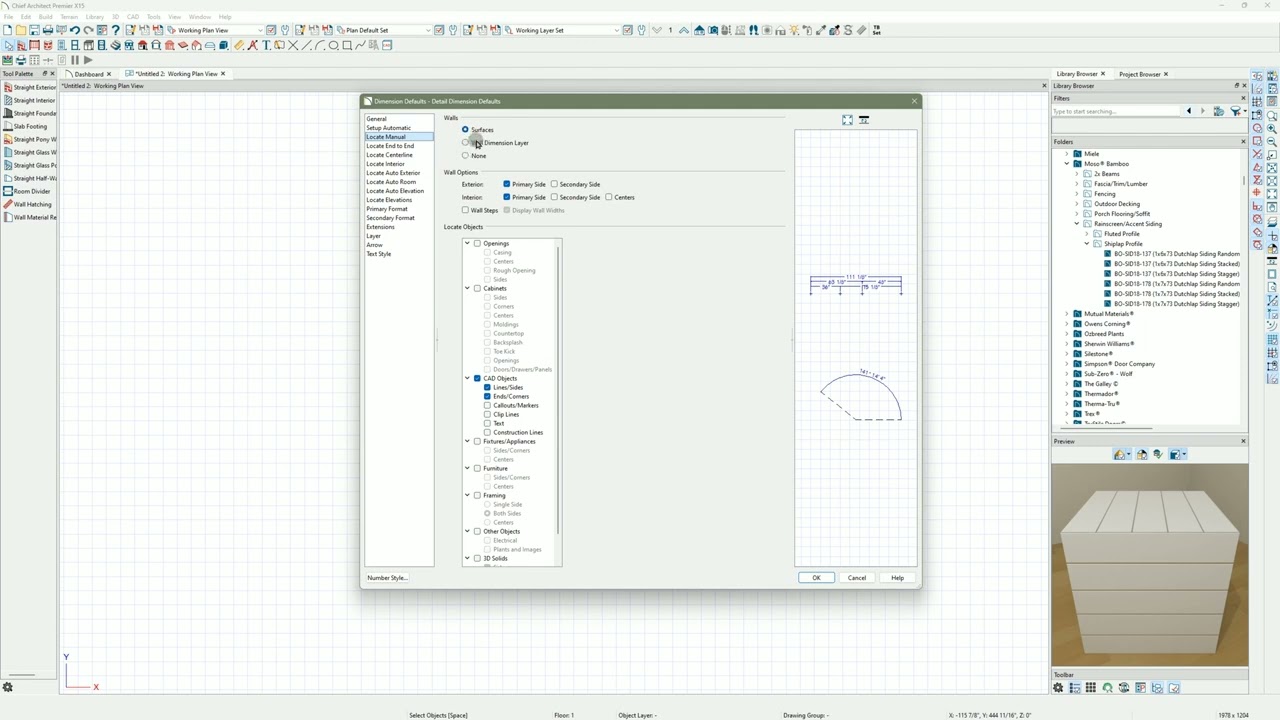This screenshot has height=720, width=1280.
Task: Collapse the Openings tree group
Action: coord(467,243)
